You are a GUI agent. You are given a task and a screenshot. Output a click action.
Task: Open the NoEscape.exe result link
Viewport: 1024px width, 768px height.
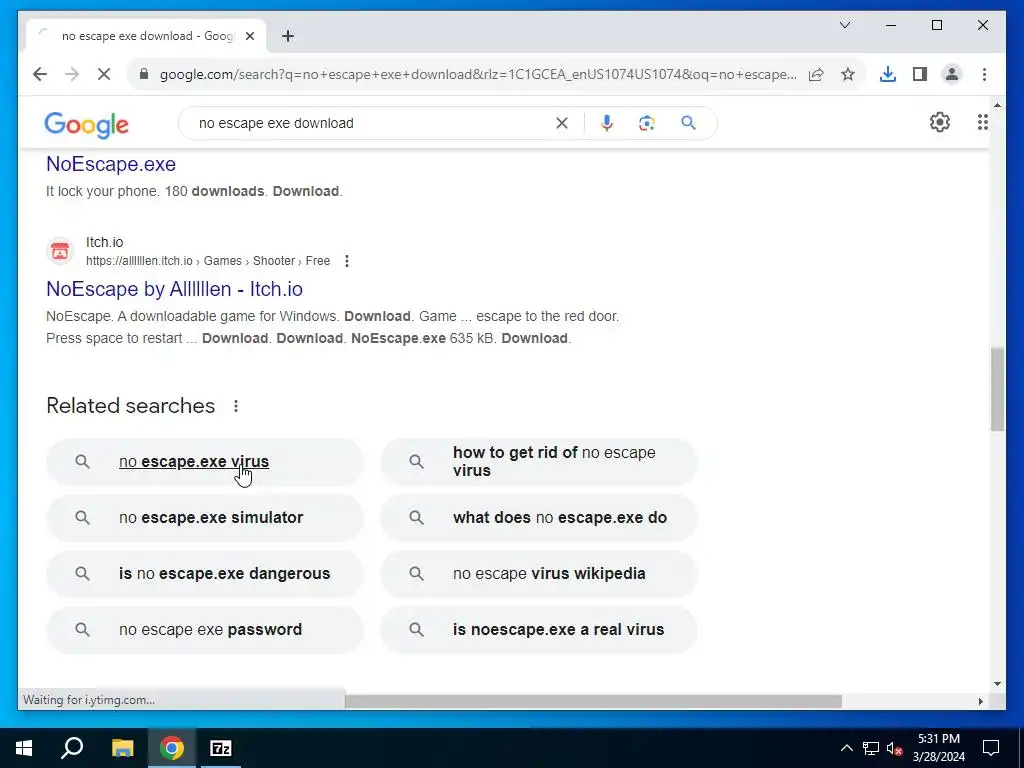[111, 164]
